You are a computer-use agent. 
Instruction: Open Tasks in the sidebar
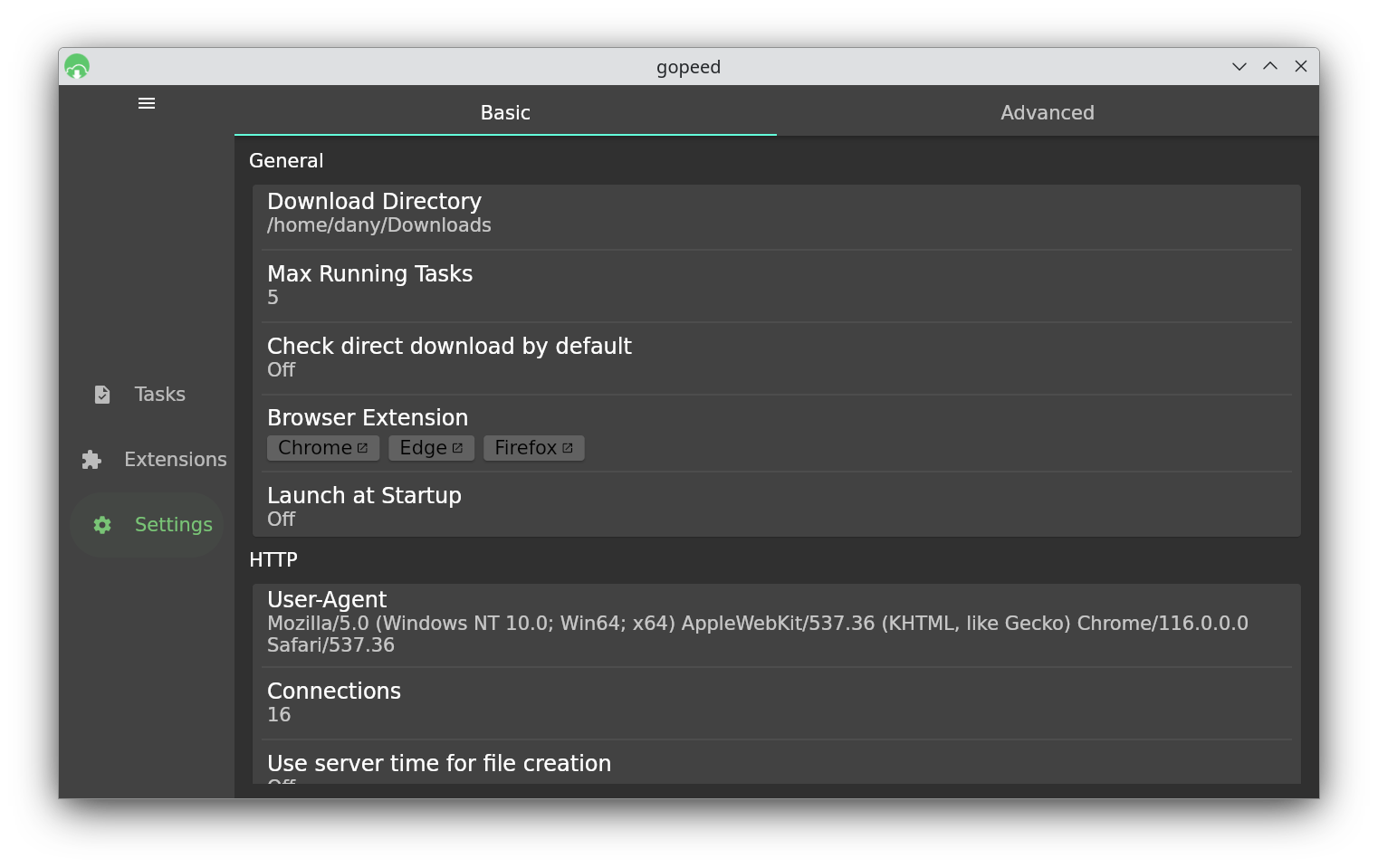[x=147, y=395]
